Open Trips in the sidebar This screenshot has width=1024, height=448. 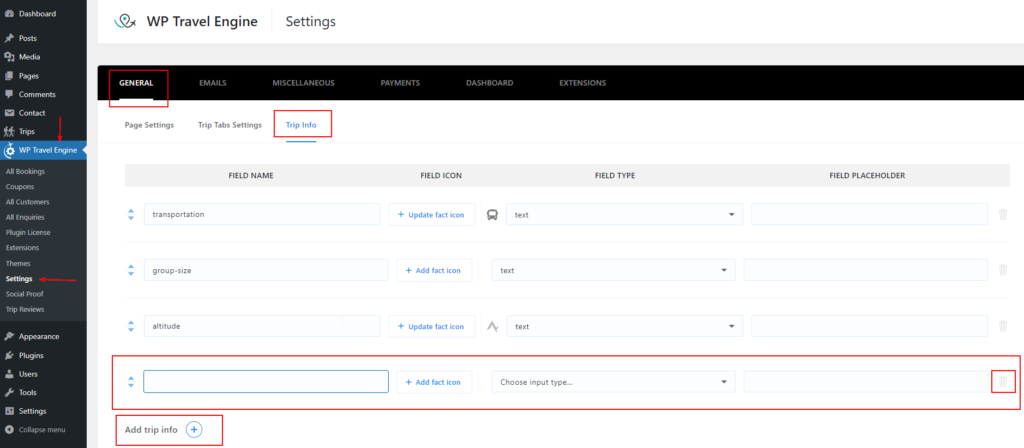[x=27, y=131]
